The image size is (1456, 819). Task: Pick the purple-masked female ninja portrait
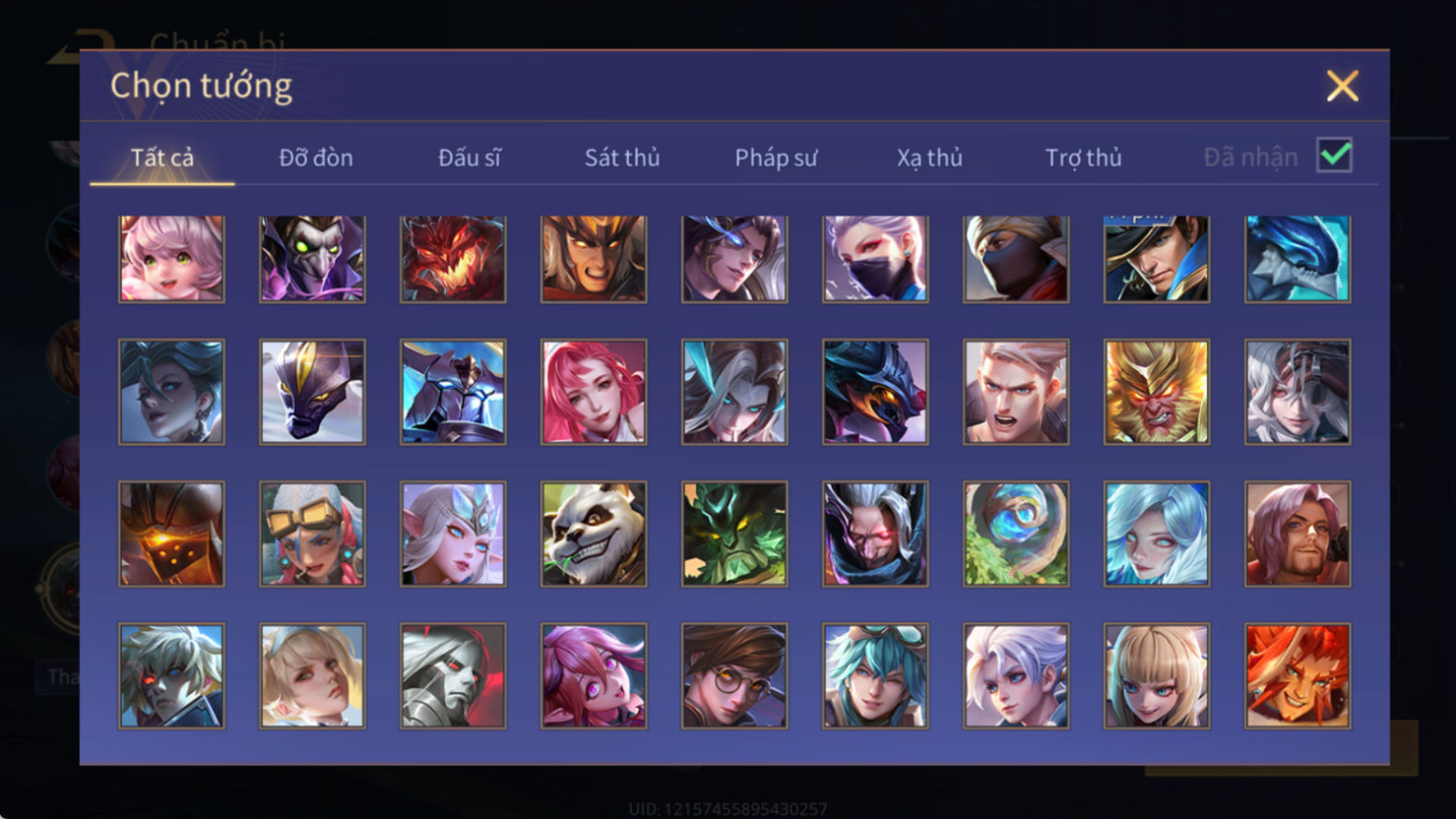pos(875,259)
